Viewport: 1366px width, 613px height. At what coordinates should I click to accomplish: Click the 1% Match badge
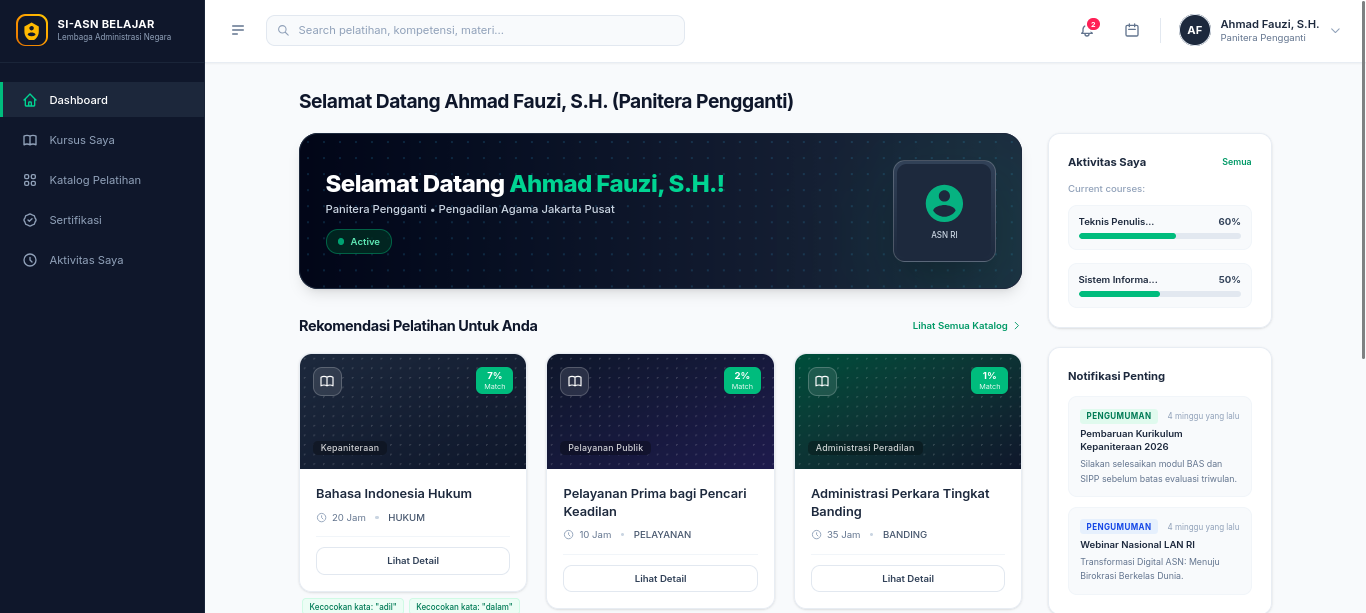(x=990, y=380)
